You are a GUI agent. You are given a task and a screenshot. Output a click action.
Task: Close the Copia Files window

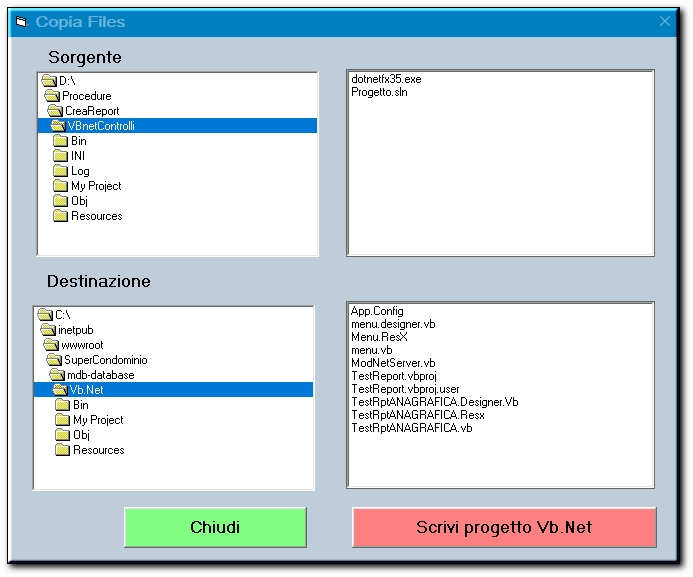tap(665, 21)
